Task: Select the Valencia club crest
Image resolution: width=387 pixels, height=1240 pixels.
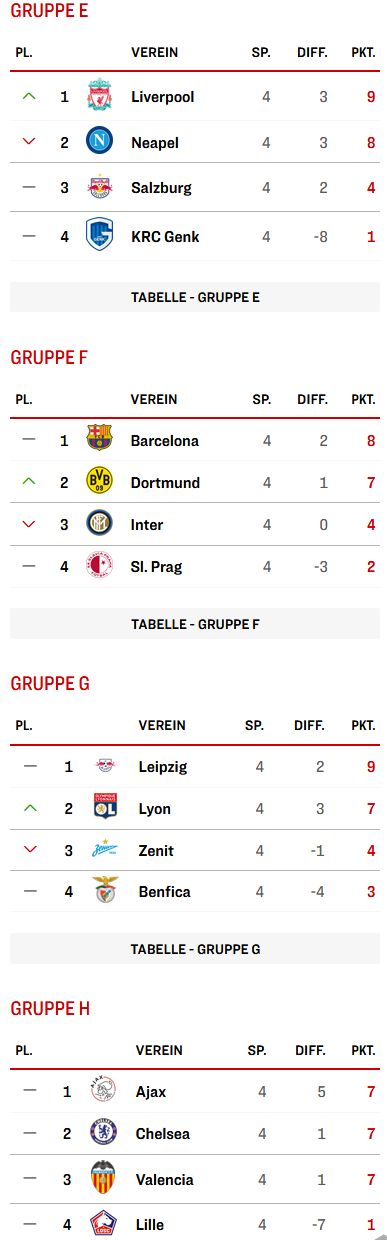Action: tap(103, 1178)
